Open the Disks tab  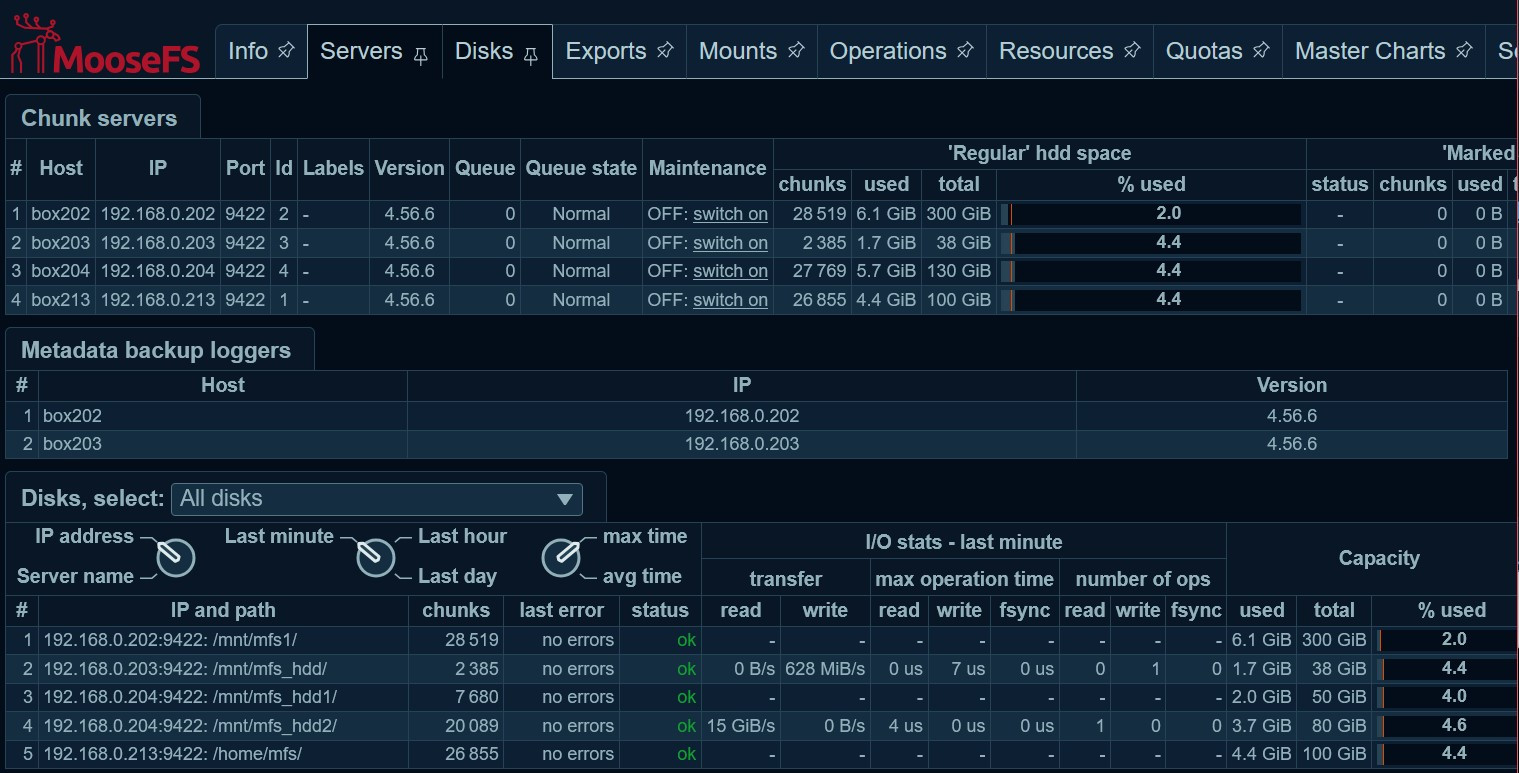coord(484,51)
